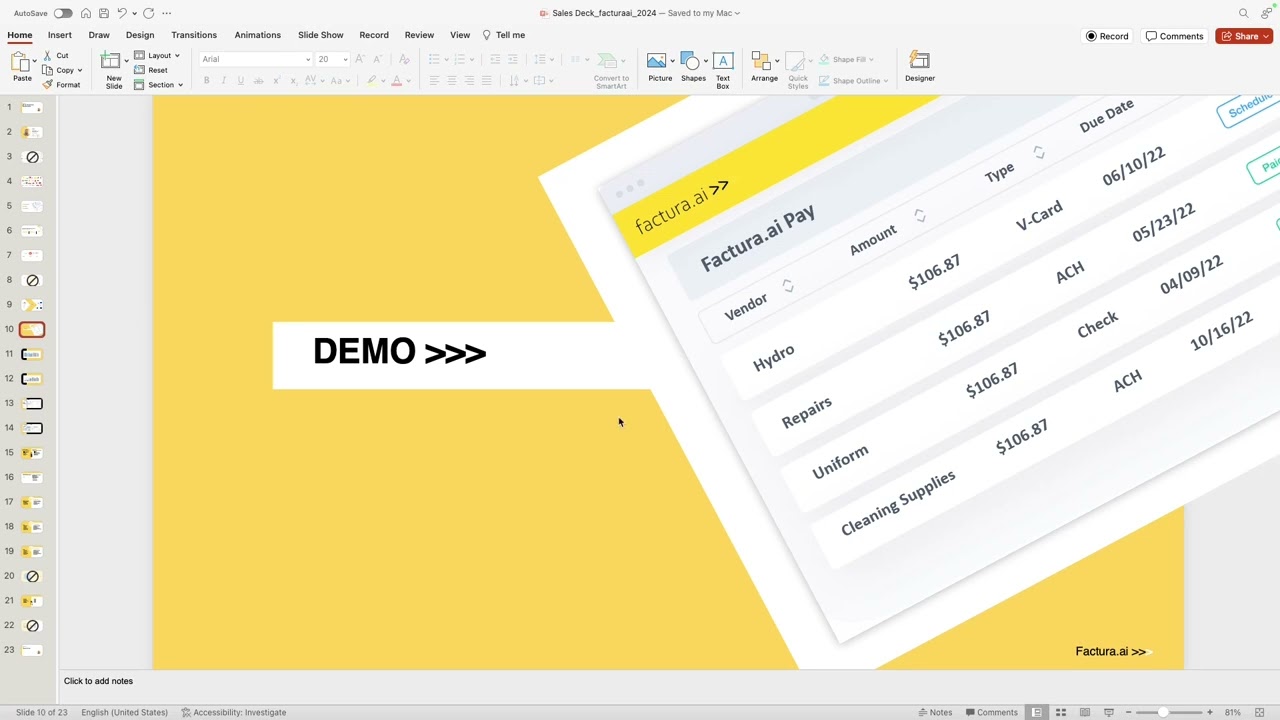This screenshot has width=1280, height=720.
Task: Toggle the AutoSave switch
Action: [63, 13]
